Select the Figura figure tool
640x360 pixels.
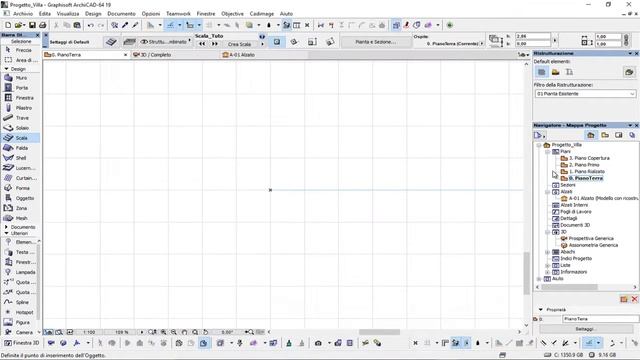tap(20, 322)
